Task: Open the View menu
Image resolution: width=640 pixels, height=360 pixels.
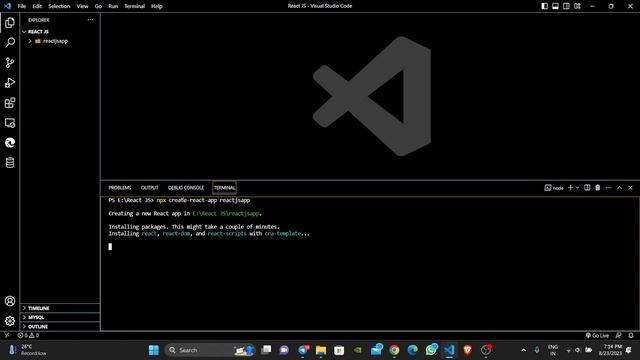Action: coord(82,6)
